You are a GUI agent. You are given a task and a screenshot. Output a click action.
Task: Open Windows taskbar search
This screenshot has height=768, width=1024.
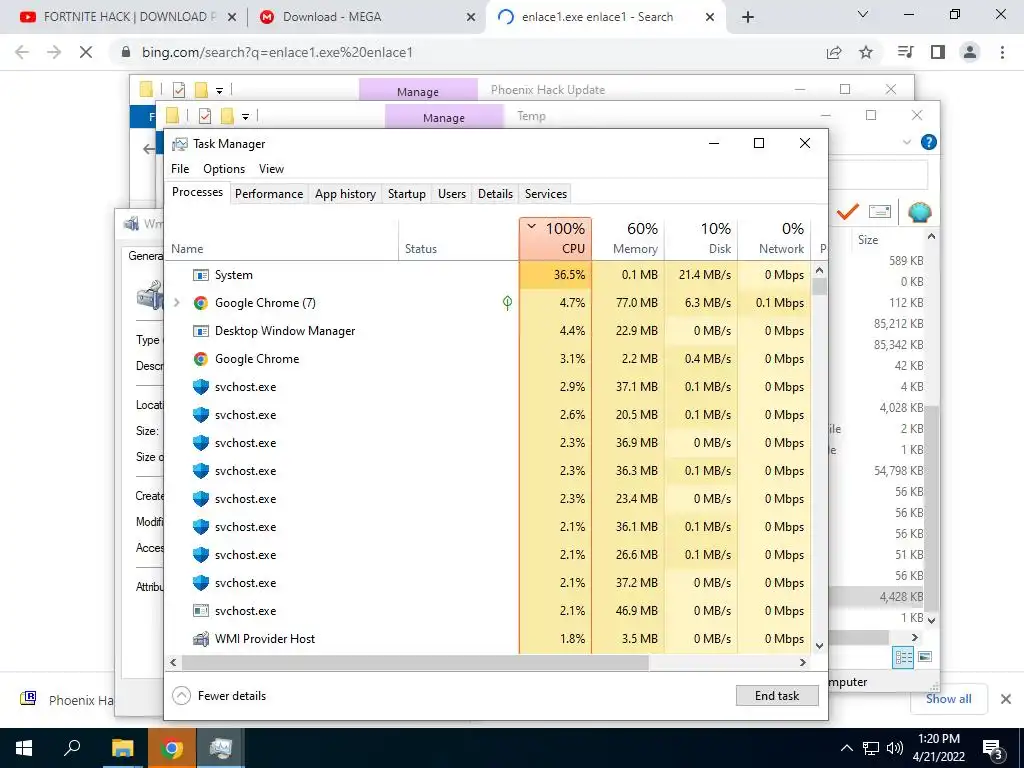(x=72, y=748)
